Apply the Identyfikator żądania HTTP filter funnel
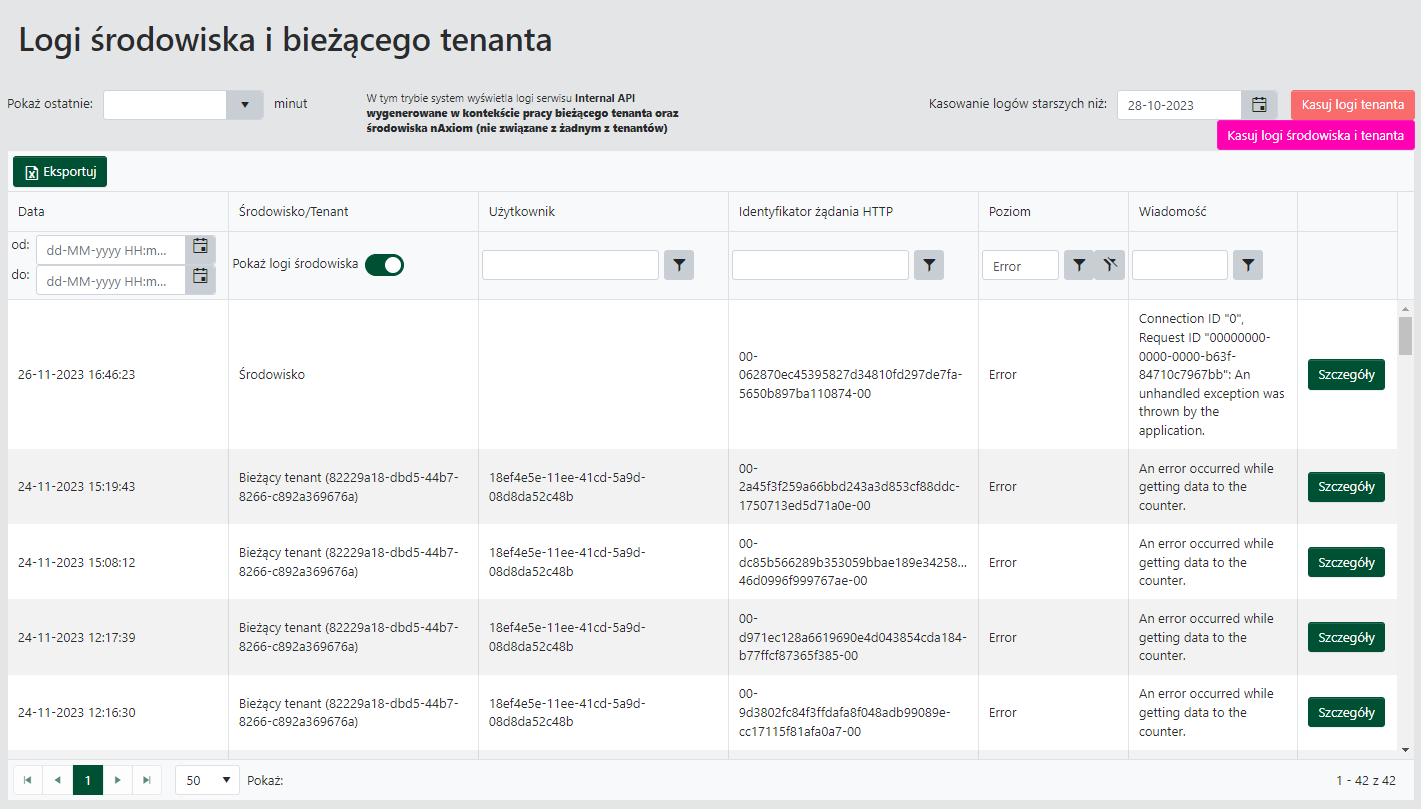 pos(928,265)
